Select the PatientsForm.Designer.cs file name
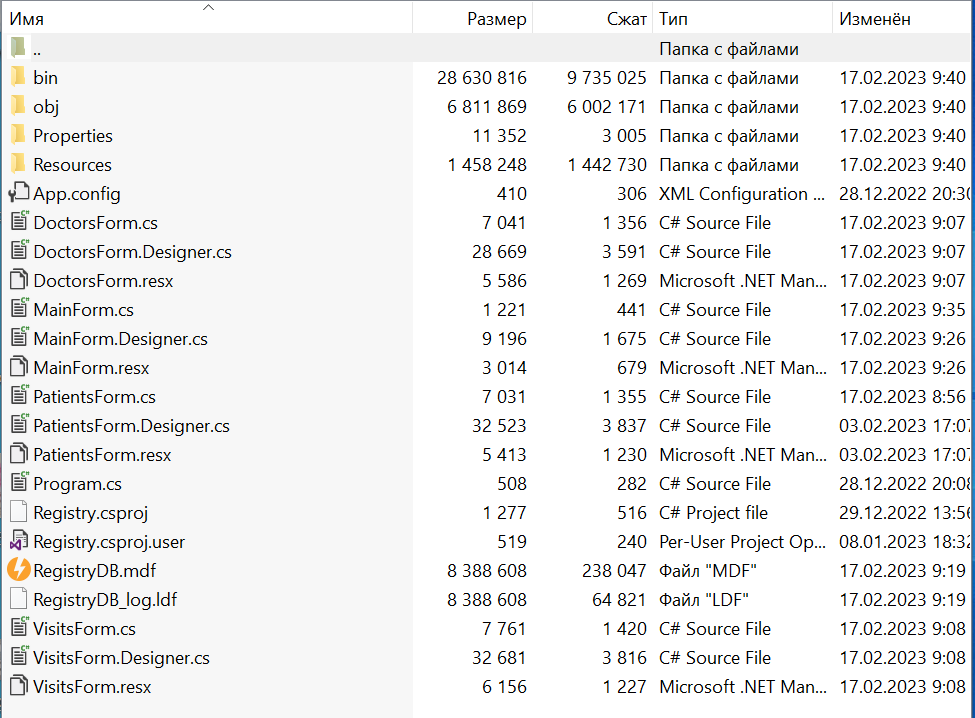The image size is (975, 718). [131, 425]
